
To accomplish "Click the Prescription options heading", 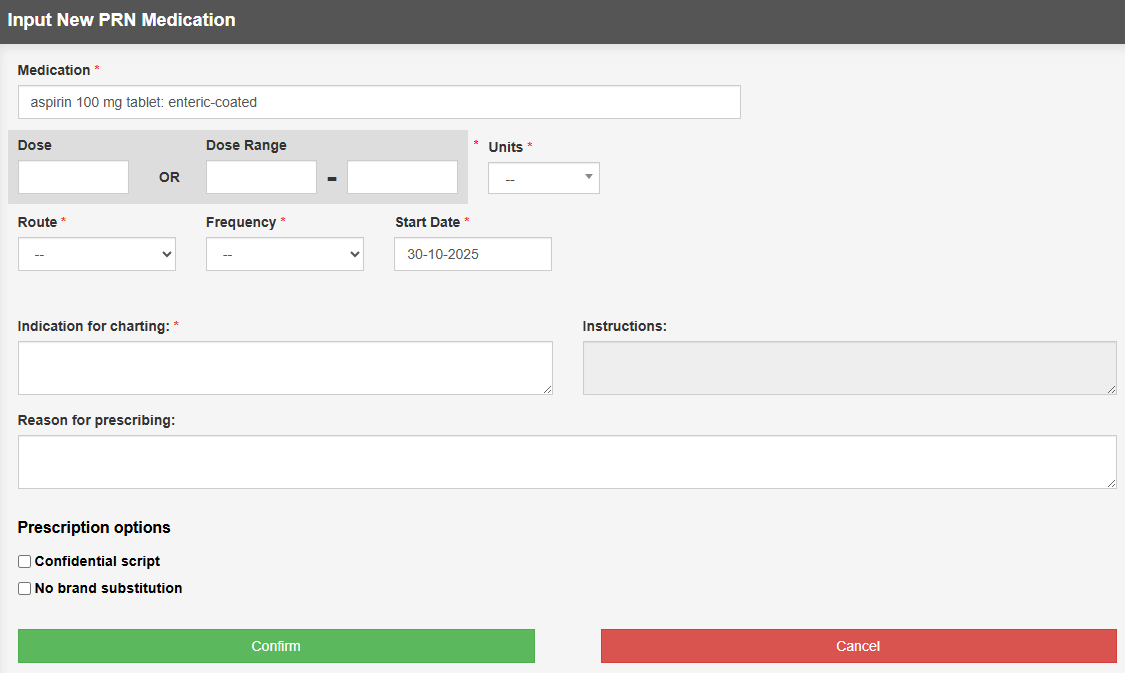I will click(x=94, y=527).
